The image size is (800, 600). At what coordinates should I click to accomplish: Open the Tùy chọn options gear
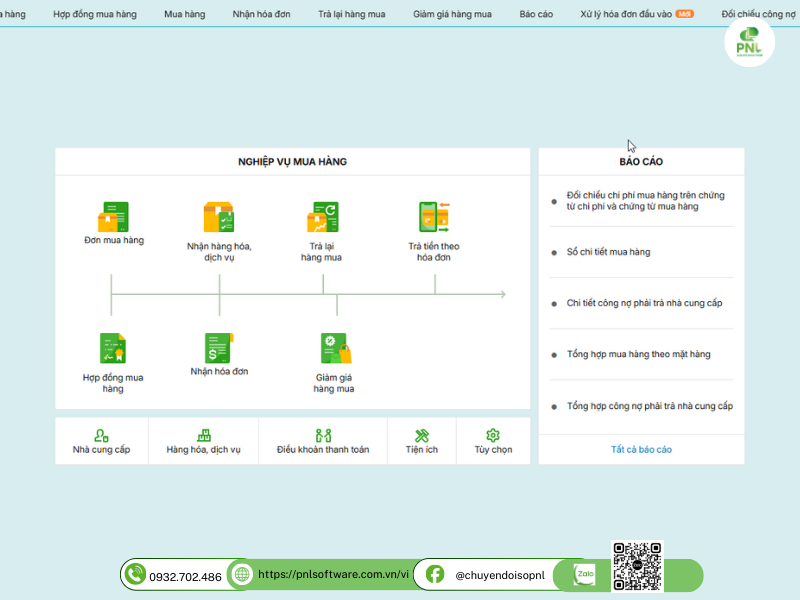[x=493, y=441]
